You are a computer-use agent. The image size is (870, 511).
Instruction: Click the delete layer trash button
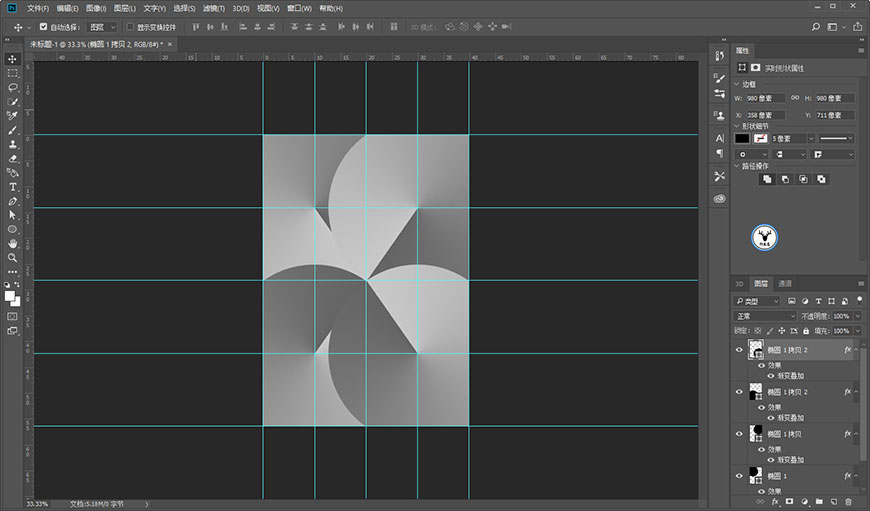coord(848,502)
